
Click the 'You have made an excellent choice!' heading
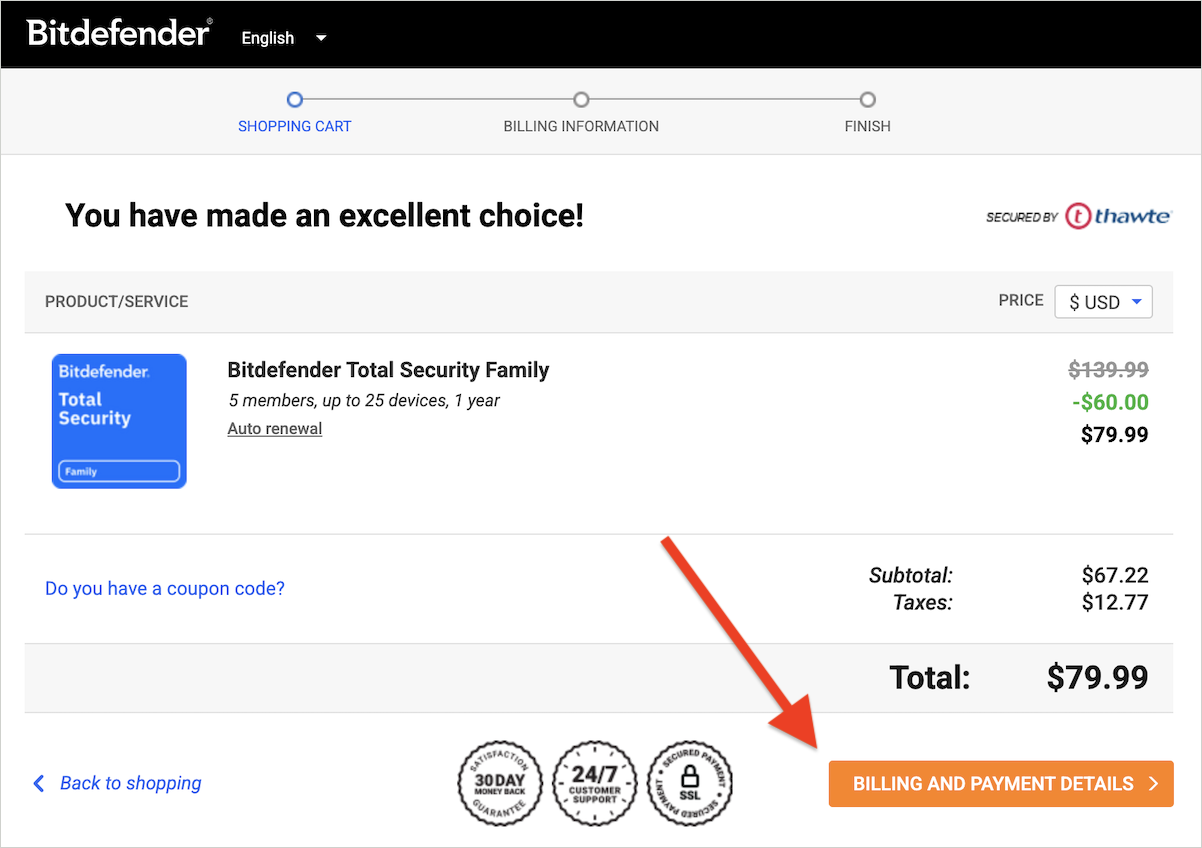click(x=324, y=215)
